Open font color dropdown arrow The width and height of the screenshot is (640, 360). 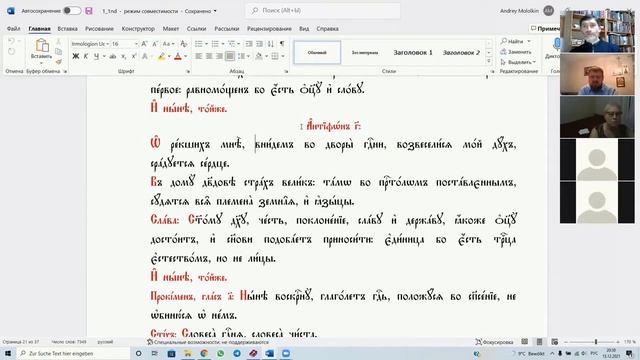[185, 56]
